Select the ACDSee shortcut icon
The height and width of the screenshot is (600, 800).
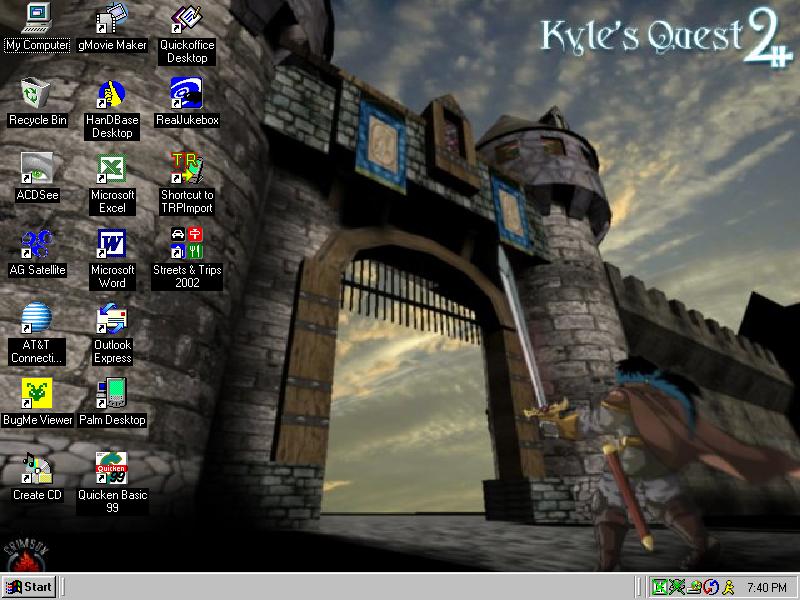[37, 168]
